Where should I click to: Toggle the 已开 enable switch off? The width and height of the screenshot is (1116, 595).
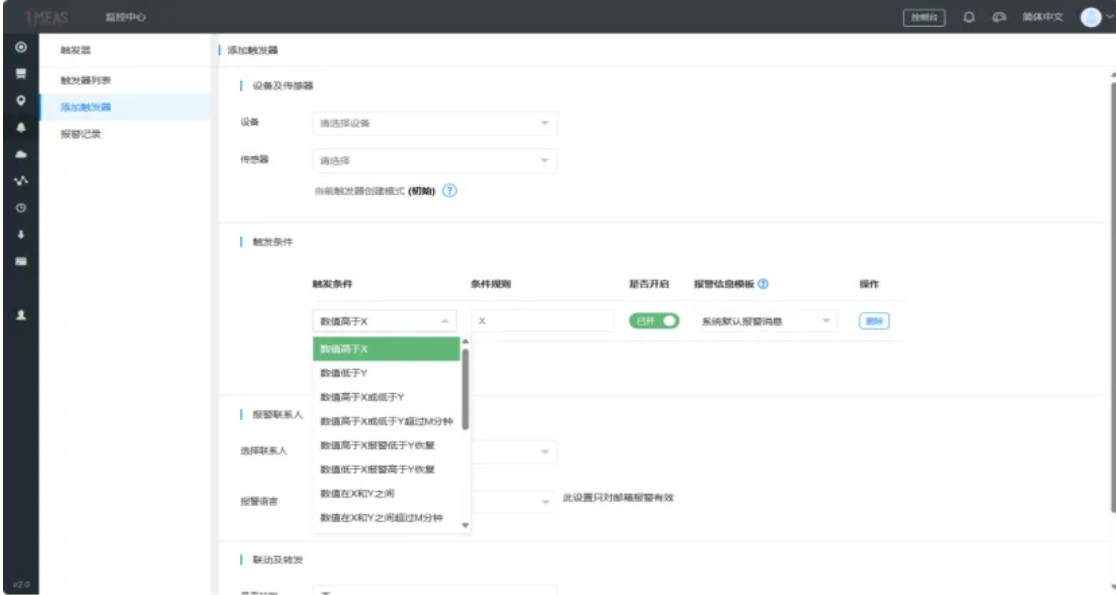(653, 321)
